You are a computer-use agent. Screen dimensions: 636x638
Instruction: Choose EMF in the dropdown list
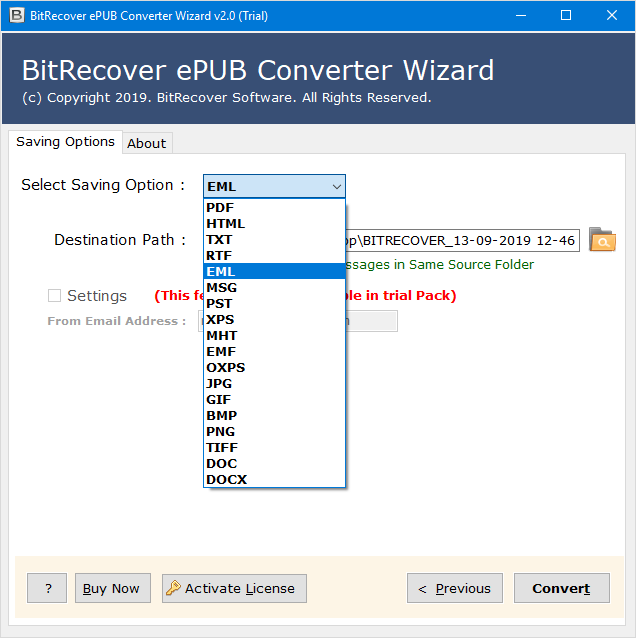pos(274,352)
